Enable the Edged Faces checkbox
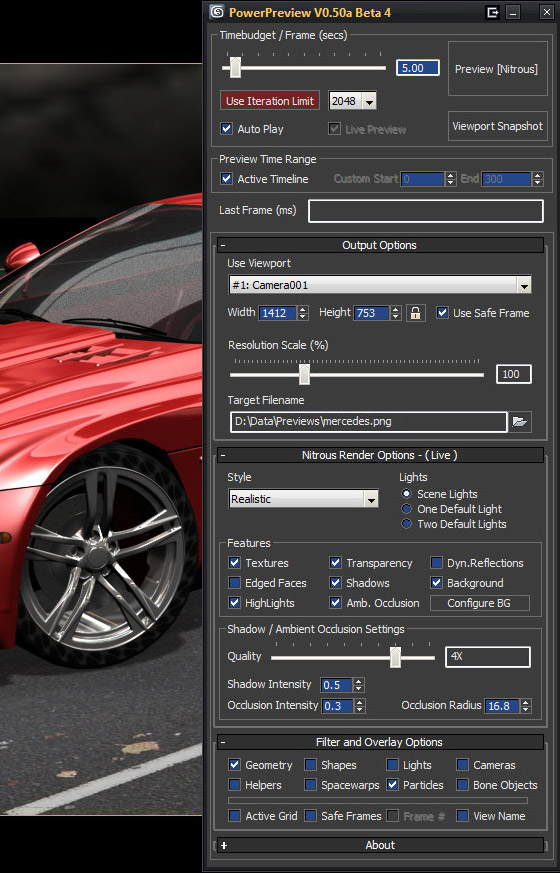 234,583
